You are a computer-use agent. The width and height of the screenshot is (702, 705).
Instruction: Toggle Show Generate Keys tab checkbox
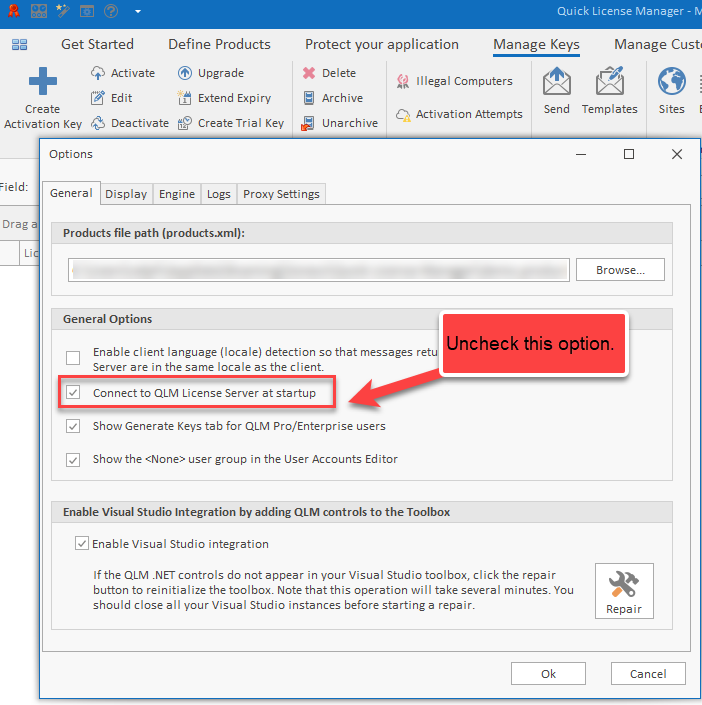73,426
